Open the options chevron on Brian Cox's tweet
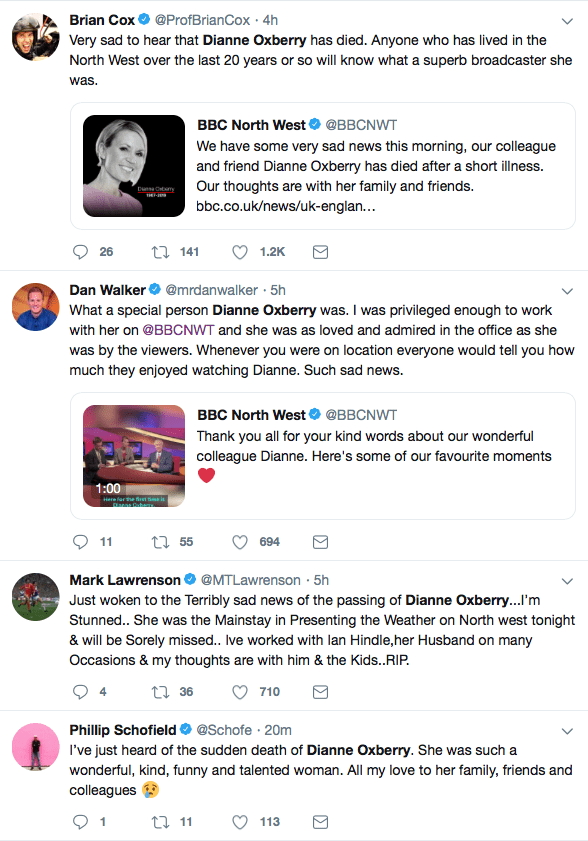 pos(567,21)
